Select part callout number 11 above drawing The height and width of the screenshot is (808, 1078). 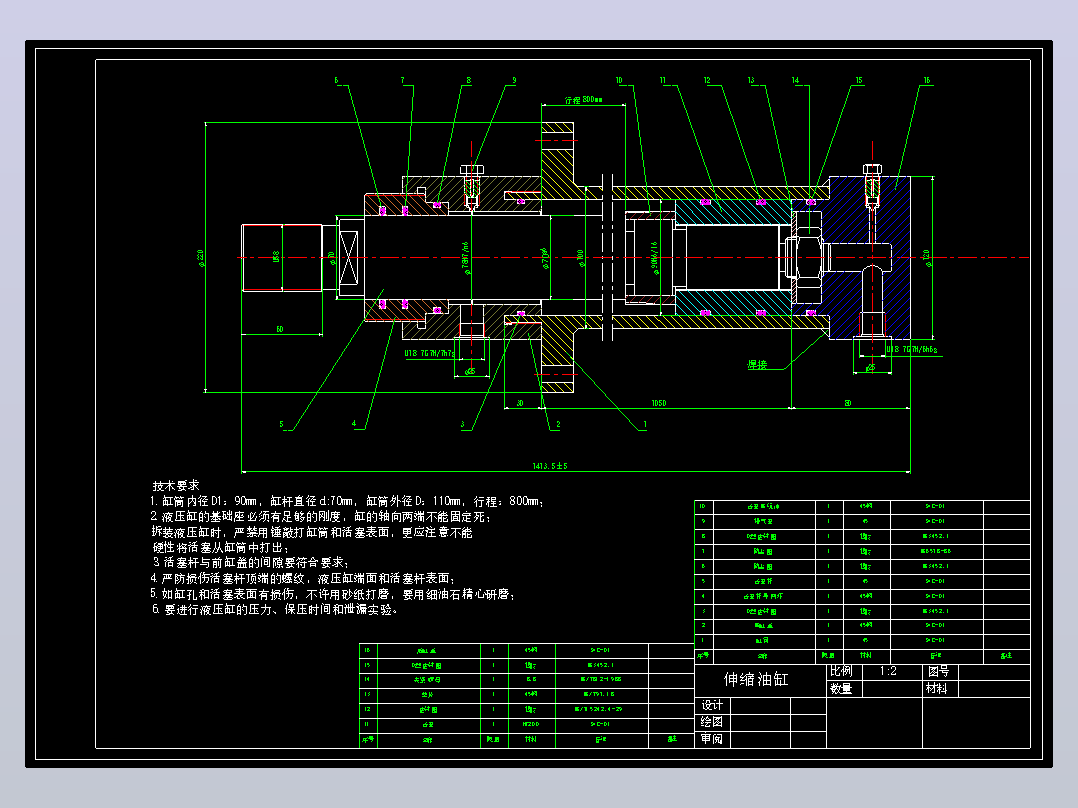coord(663,80)
